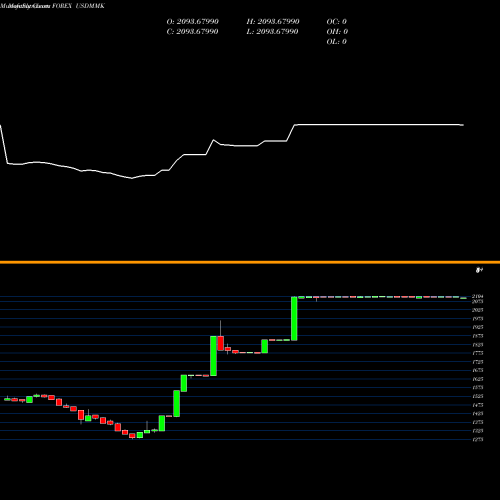Click the small label below the orange bar

[479, 270]
